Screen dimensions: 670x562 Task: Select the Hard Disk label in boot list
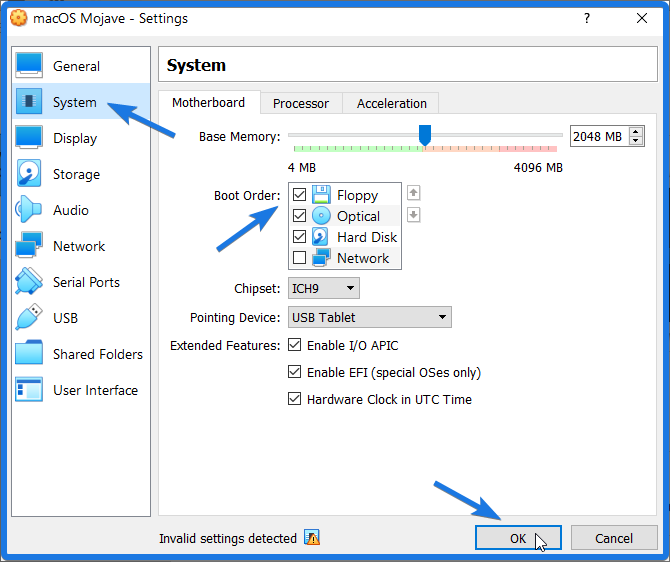[x=367, y=237]
